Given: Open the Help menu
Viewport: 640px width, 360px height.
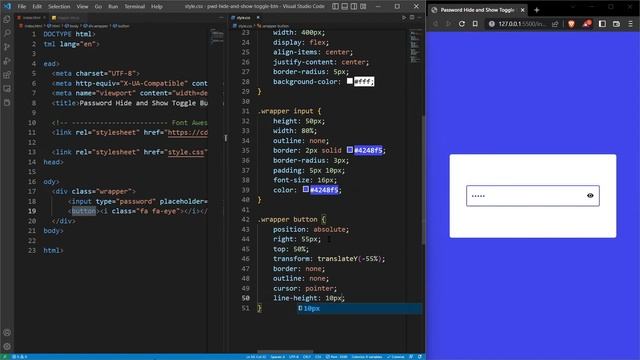Looking at the screenshot, I should [x=157, y=7].
